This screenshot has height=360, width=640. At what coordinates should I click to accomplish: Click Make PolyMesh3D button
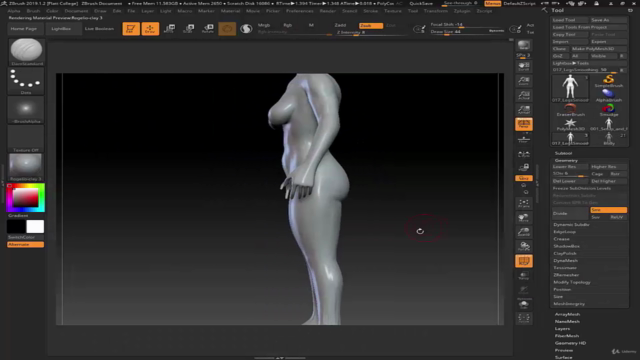(x=598, y=49)
